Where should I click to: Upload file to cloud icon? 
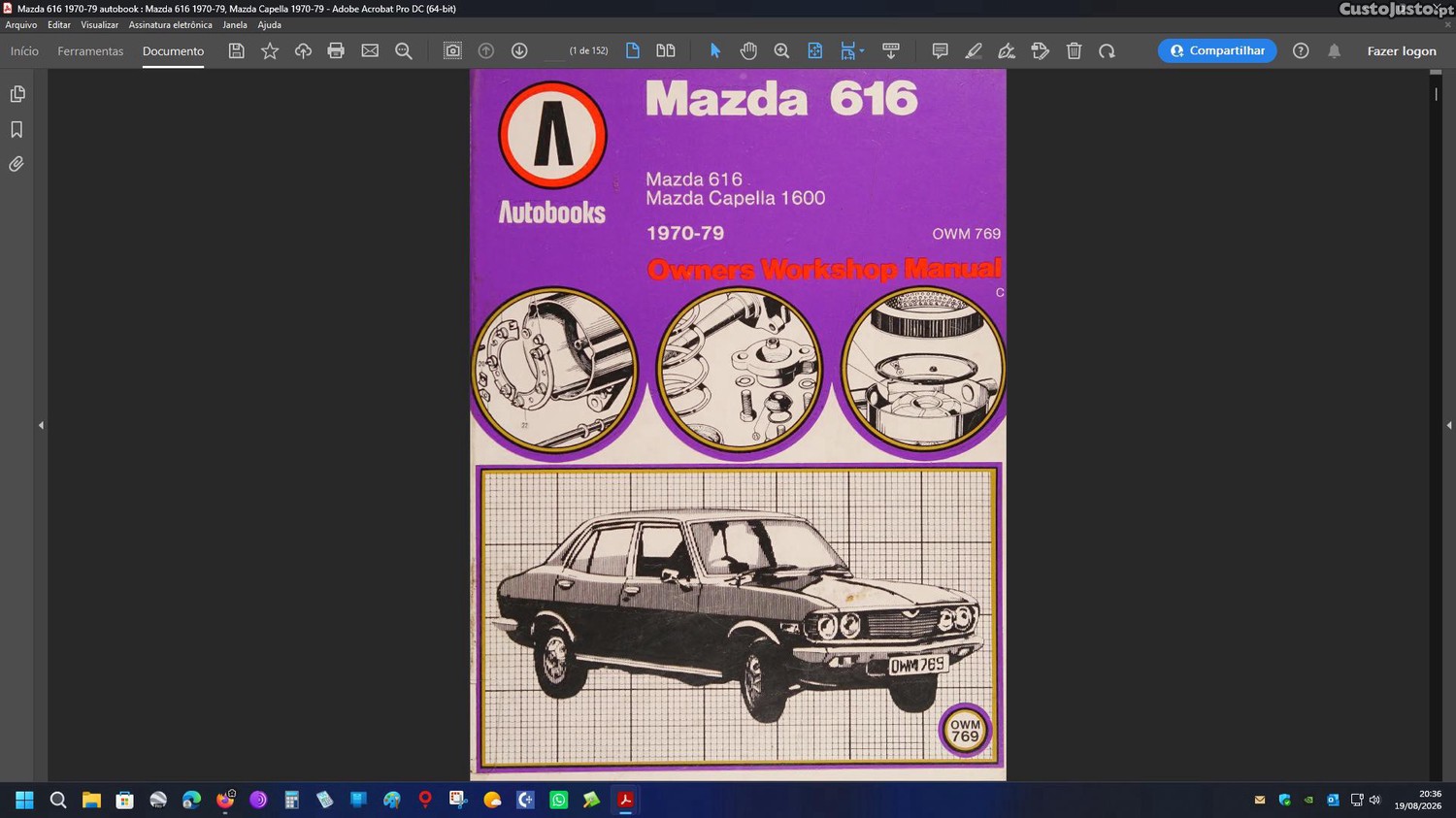tap(303, 50)
